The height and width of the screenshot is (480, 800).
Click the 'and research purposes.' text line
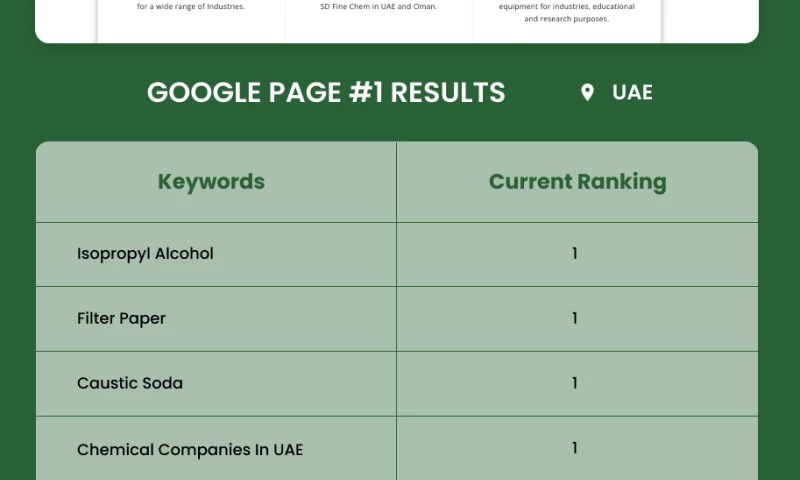(566, 18)
